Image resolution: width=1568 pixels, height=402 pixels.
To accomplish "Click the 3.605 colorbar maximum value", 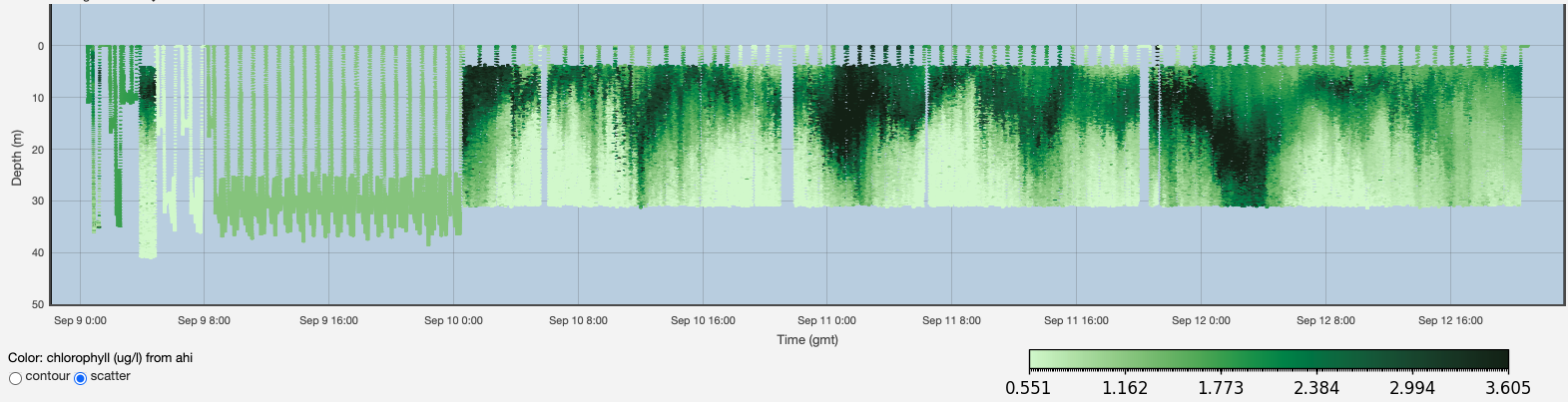I will point(1507,388).
